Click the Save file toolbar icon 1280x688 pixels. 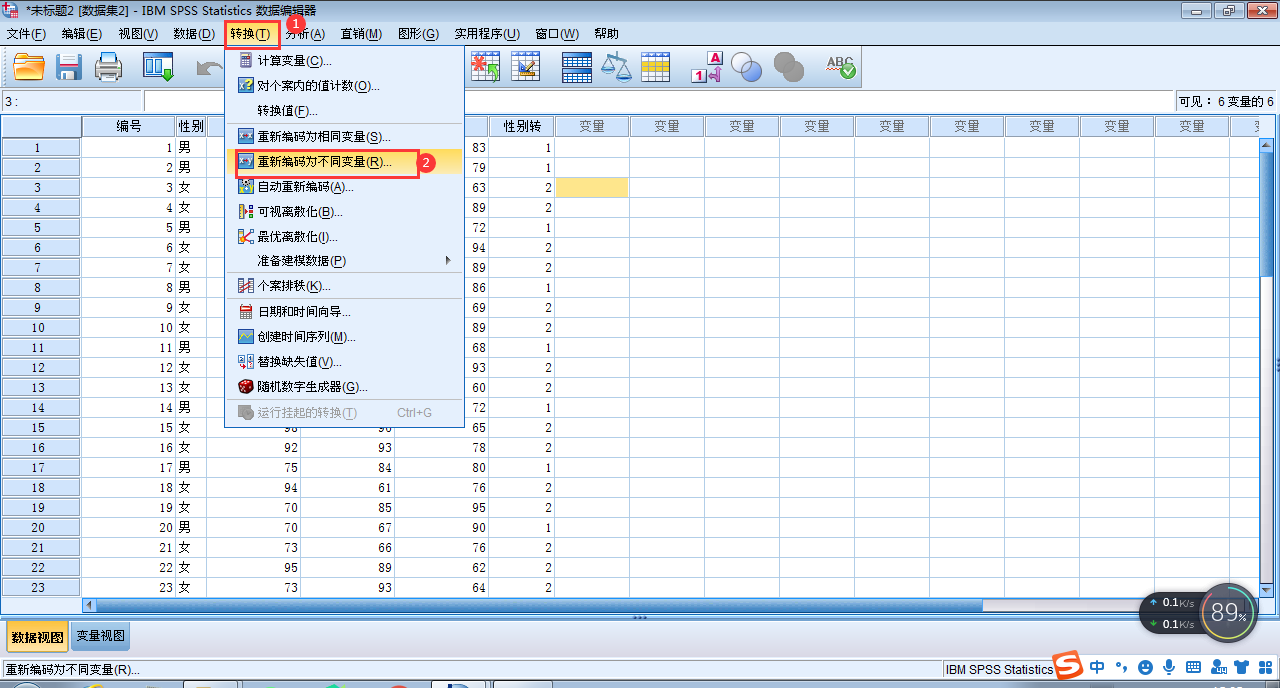[x=68, y=67]
